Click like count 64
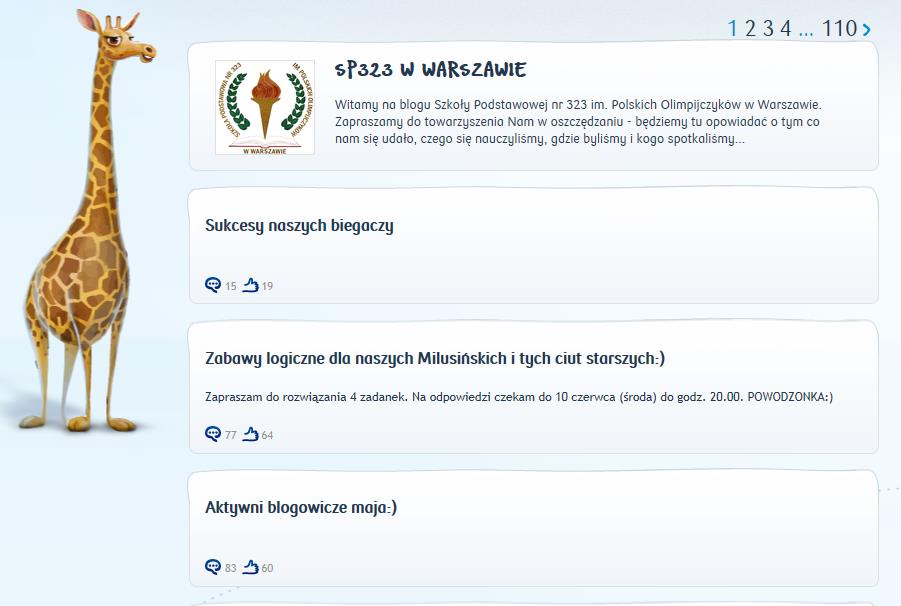The height and width of the screenshot is (606, 901). click(268, 435)
